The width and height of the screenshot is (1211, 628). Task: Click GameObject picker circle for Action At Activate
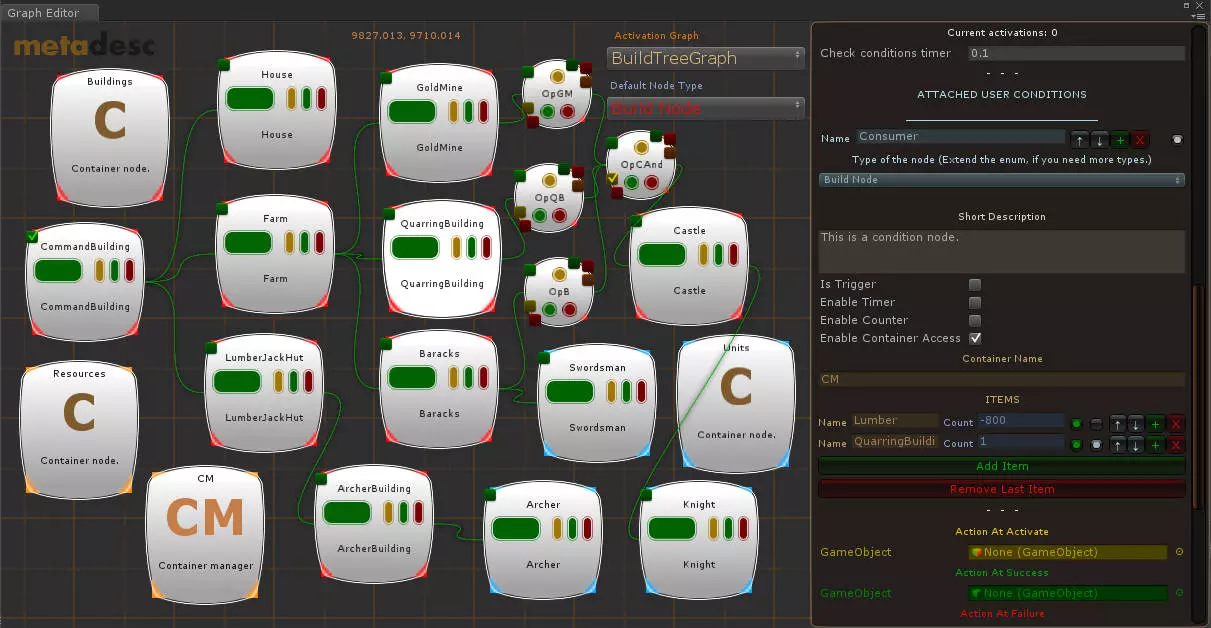point(1179,552)
